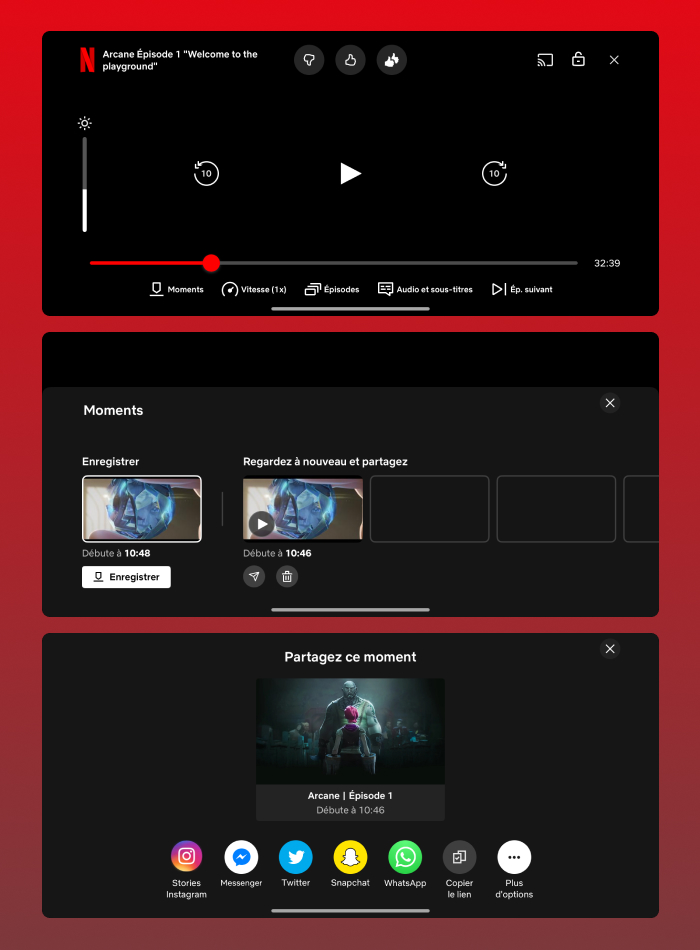This screenshot has width=700, height=950.
Task: Close the Partagez ce moment panel
Action: [610, 649]
